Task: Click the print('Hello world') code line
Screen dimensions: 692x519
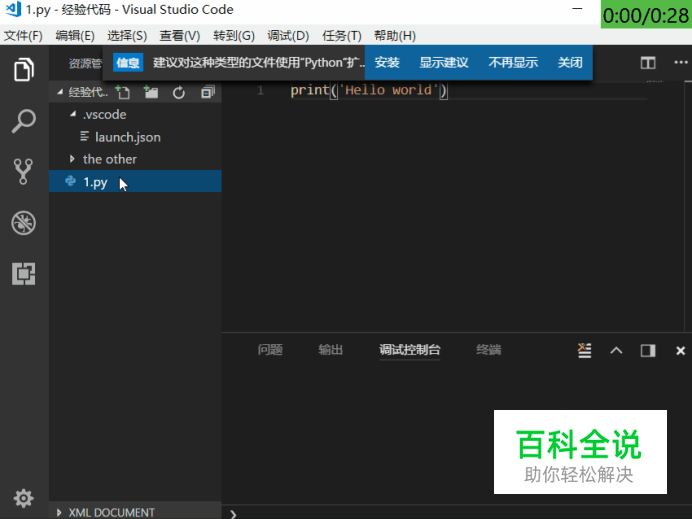Action: [x=369, y=90]
